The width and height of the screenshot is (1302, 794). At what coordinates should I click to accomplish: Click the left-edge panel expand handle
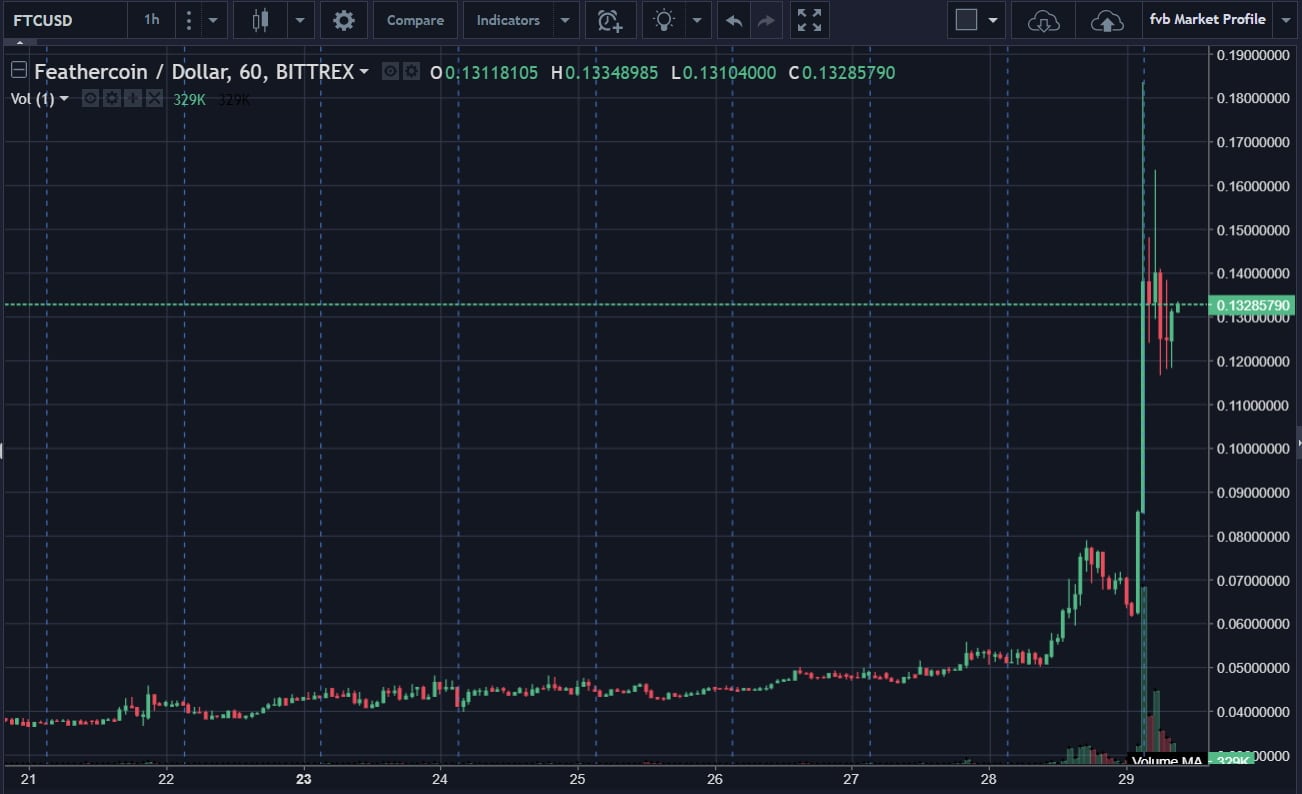[2, 450]
